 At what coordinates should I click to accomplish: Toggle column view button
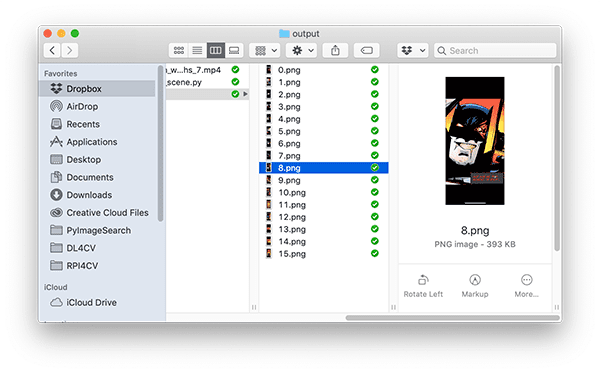[215, 50]
